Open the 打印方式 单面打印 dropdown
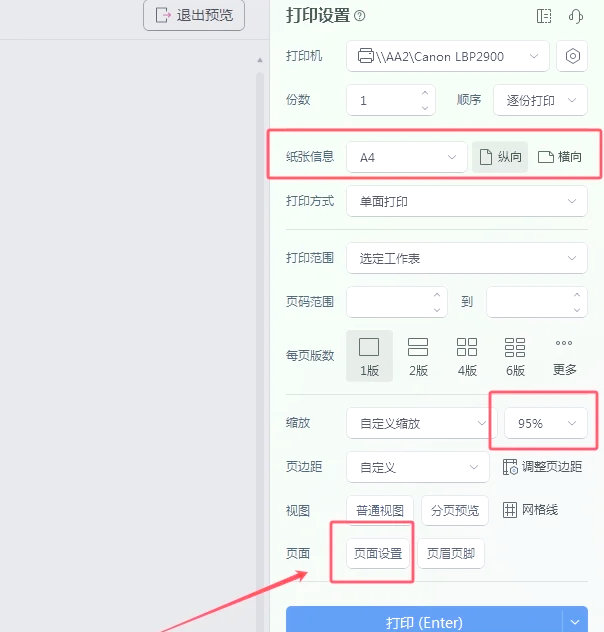Image resolution: width=604 pixels, height=632 pixels. pyautogui.click(x=467, y=201)
